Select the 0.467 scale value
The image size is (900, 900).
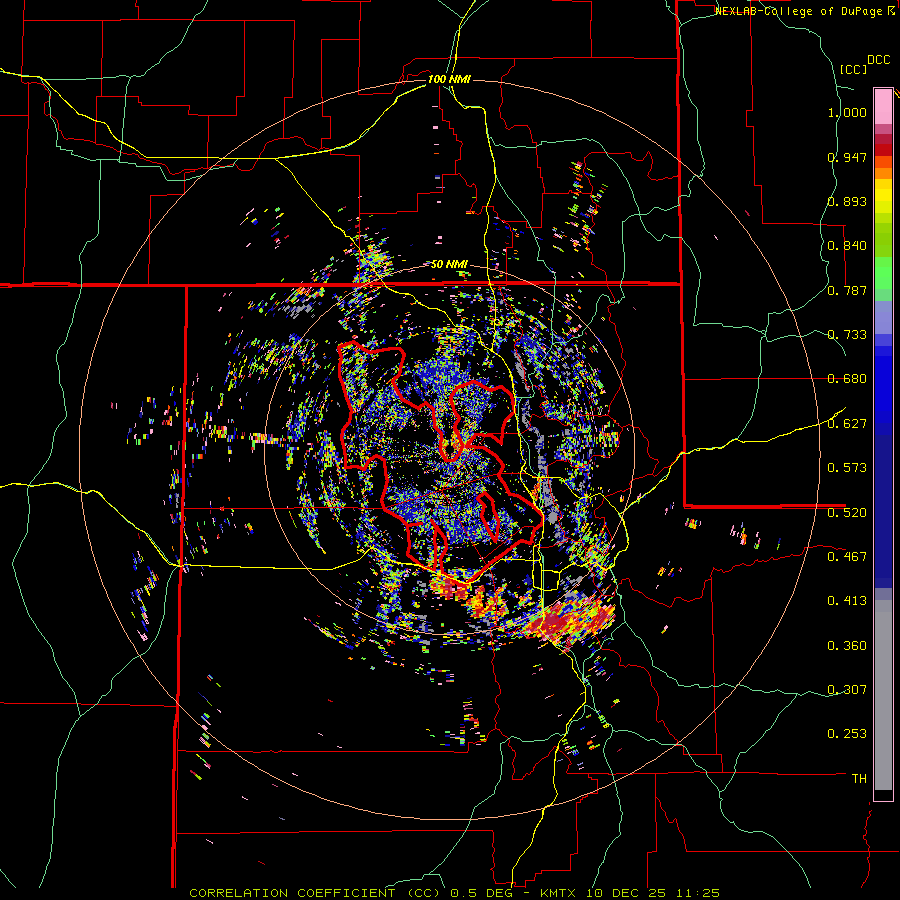pos(847,556)
